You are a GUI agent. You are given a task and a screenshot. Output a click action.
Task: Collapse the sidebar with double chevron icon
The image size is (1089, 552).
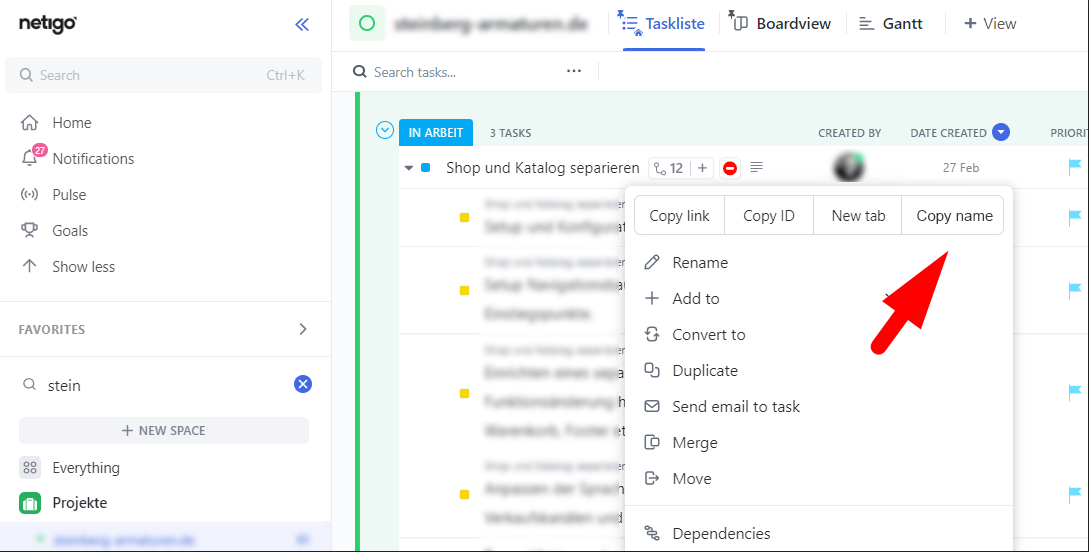tap(302, 25)
